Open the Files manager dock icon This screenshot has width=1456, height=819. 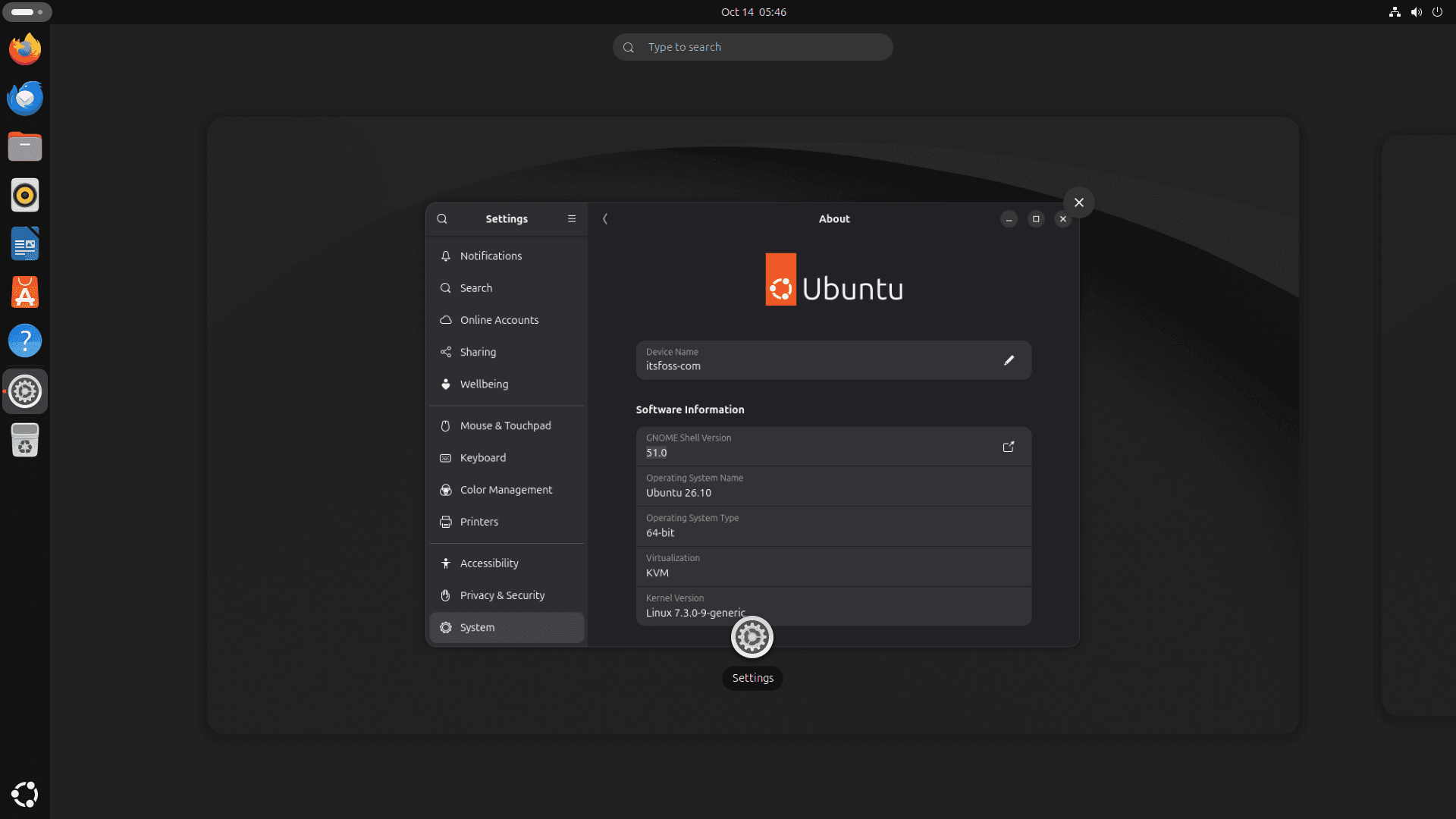click(25, 146)
